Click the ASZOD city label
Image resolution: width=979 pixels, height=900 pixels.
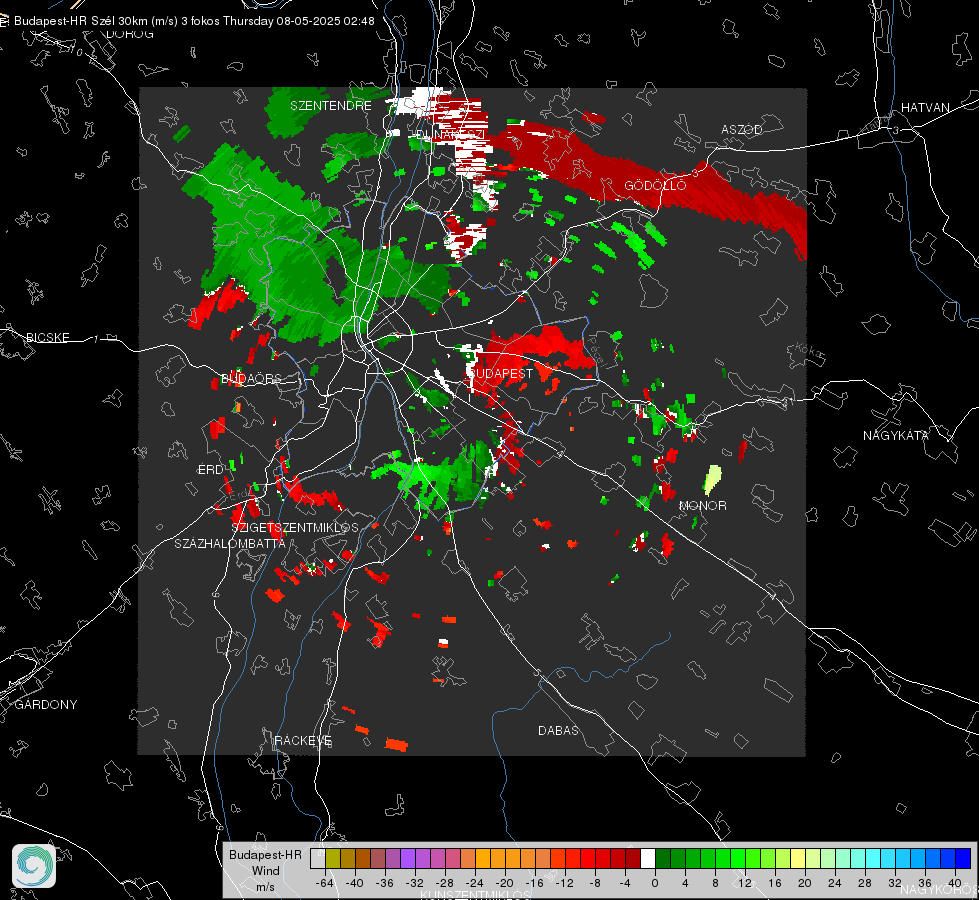742,129
